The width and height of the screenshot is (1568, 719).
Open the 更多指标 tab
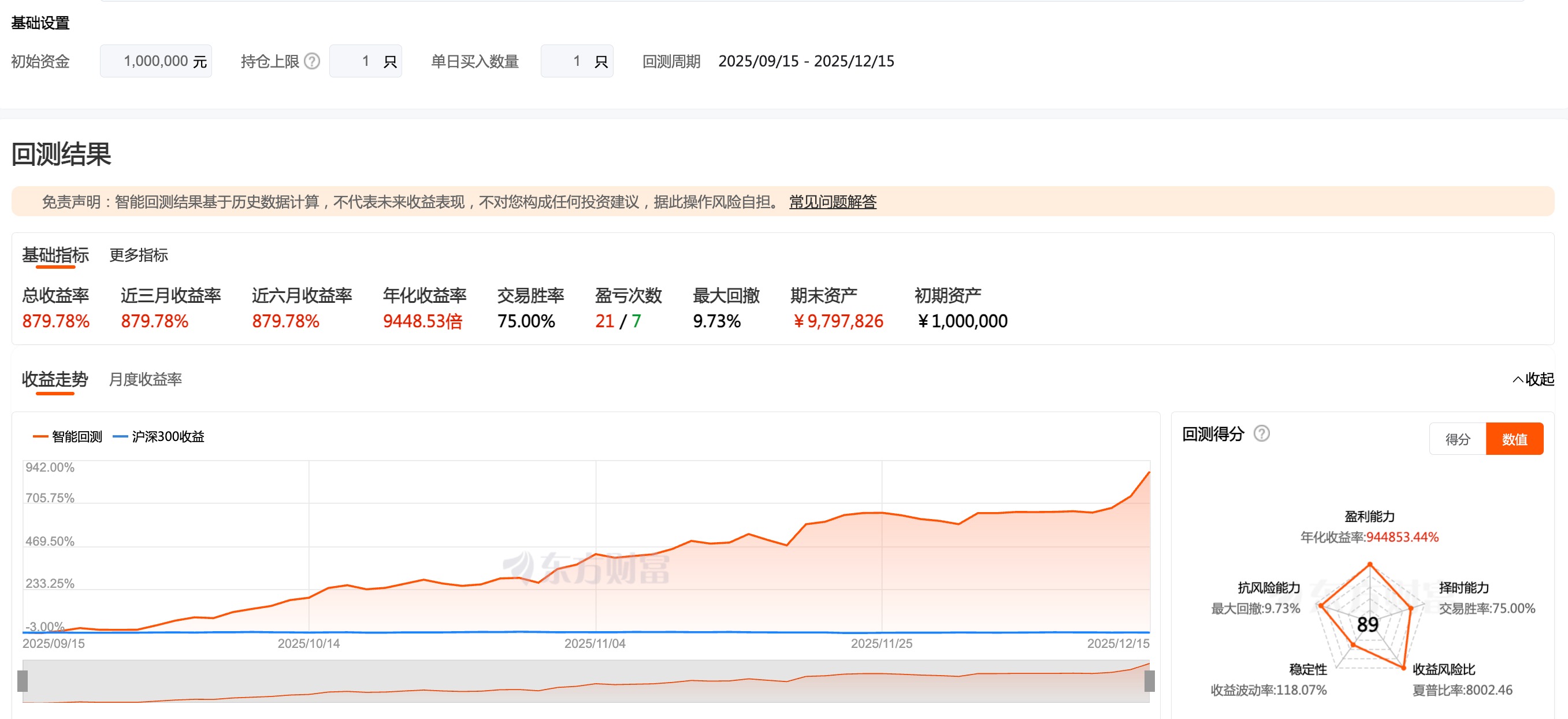pos(138,255)
